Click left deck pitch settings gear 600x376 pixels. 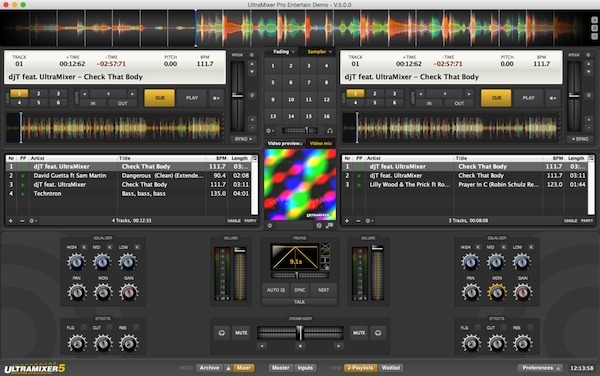pyautogui.click(x=252, y=55)
